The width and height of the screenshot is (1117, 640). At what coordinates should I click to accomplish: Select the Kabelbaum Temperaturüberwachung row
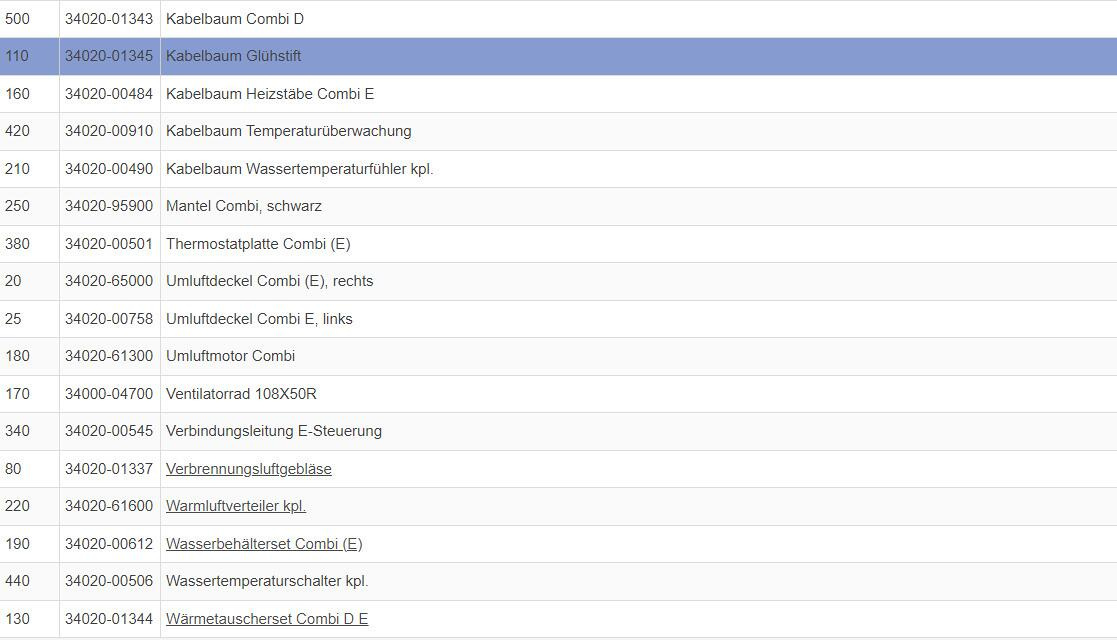(288, 131)
